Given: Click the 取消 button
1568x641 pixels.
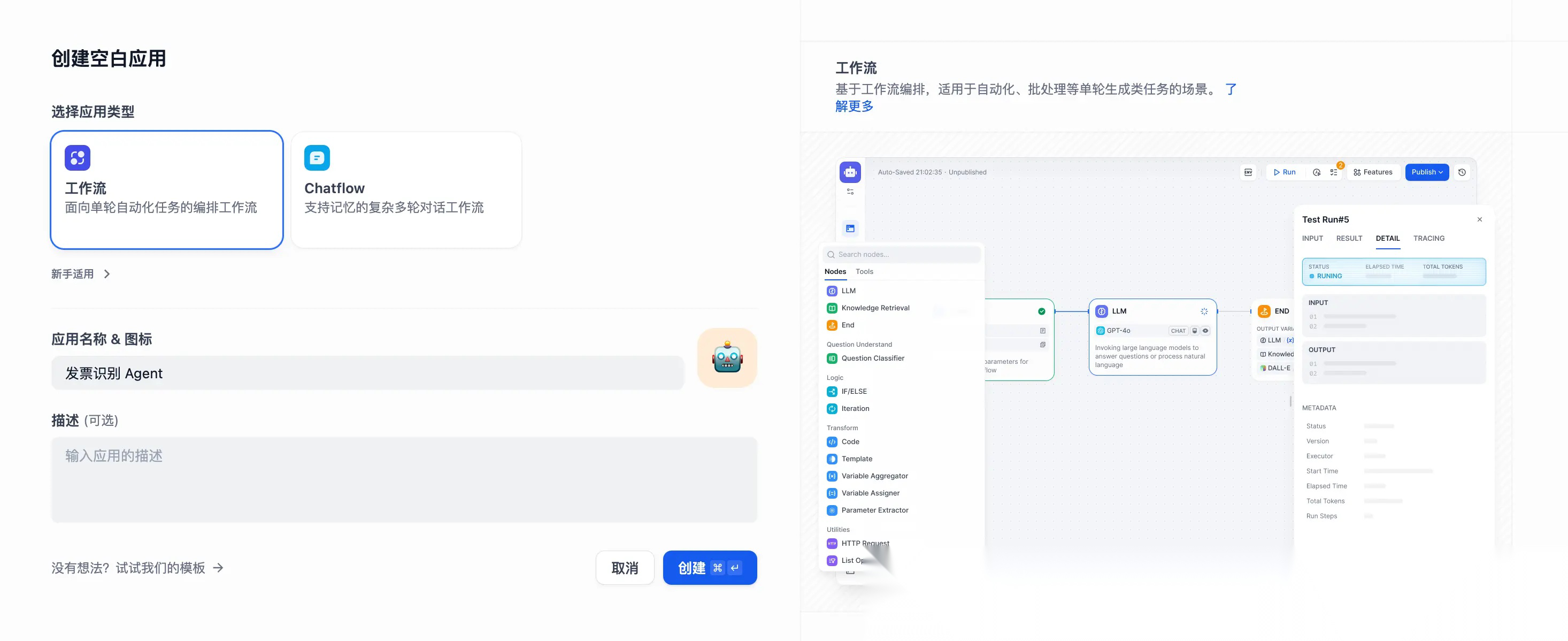Looking at the screenshot, I should [x=625, y=568].
